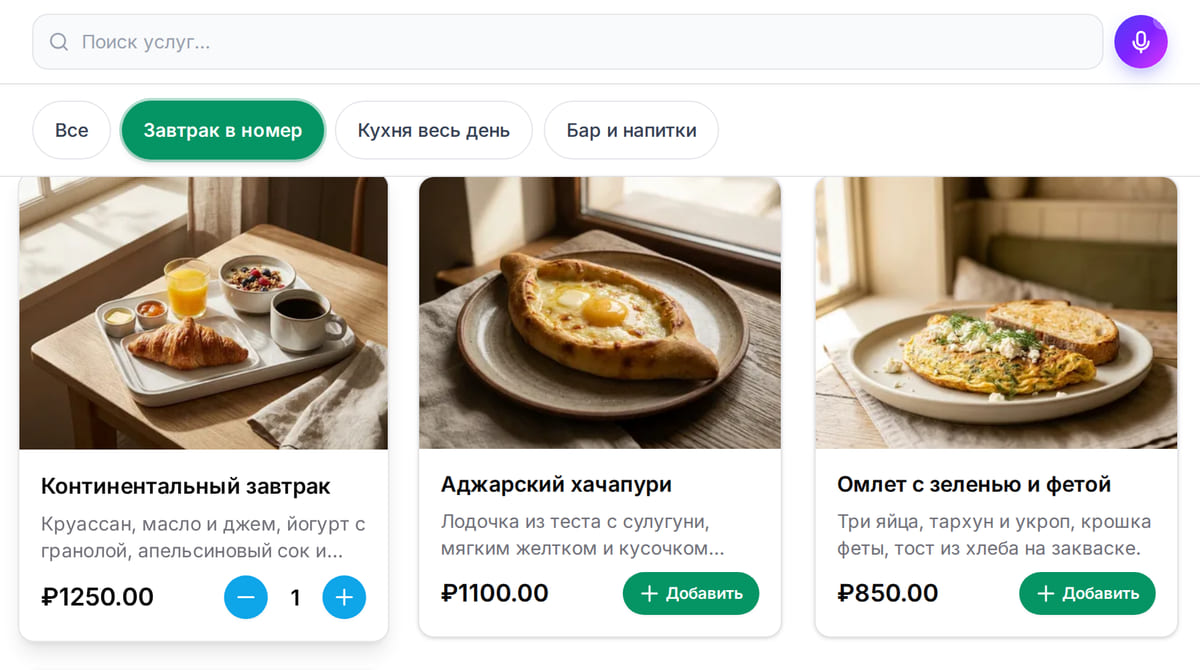Select the Все category filter

click(71, 130)
